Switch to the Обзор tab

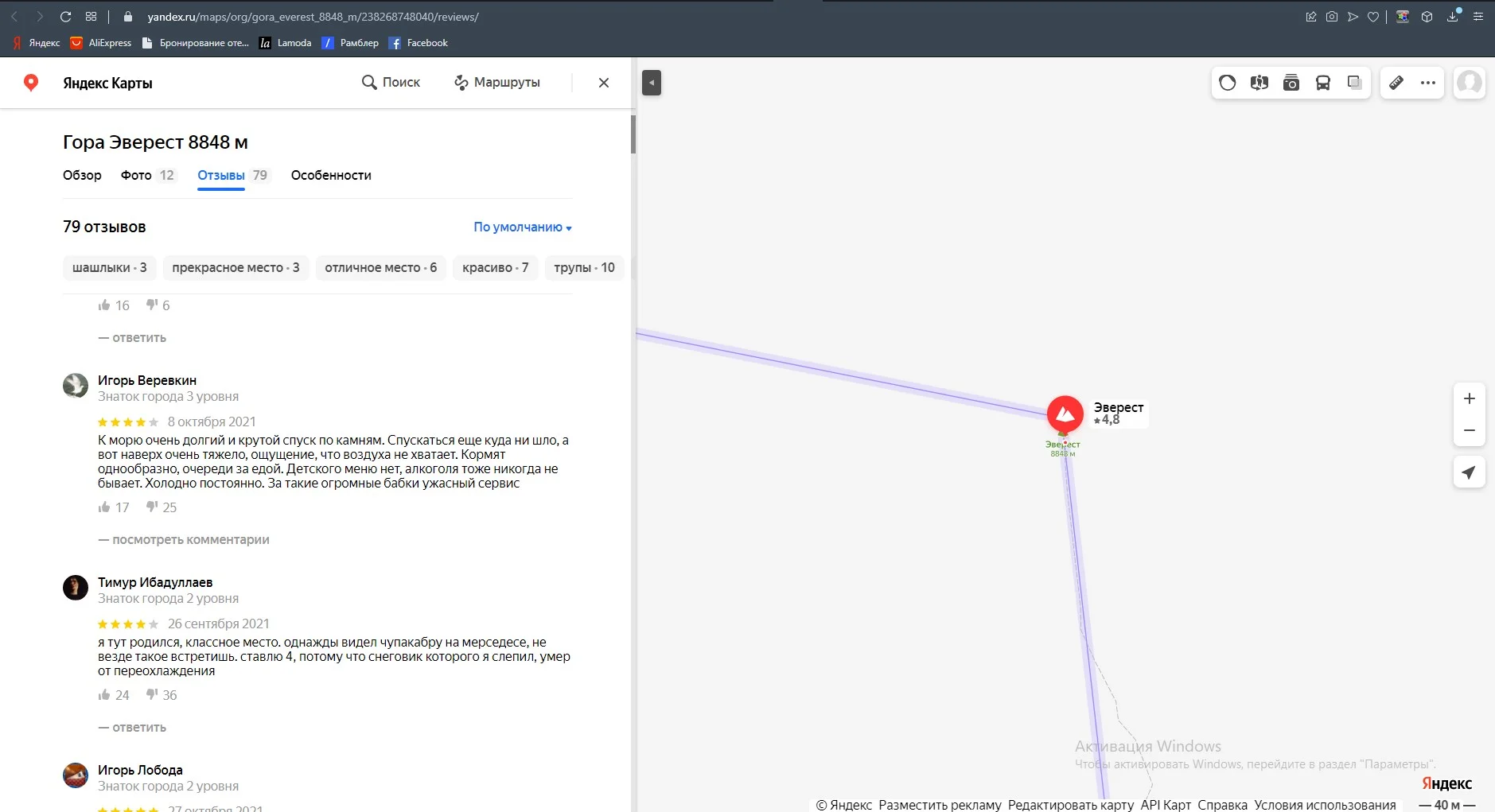pos(82,175)
